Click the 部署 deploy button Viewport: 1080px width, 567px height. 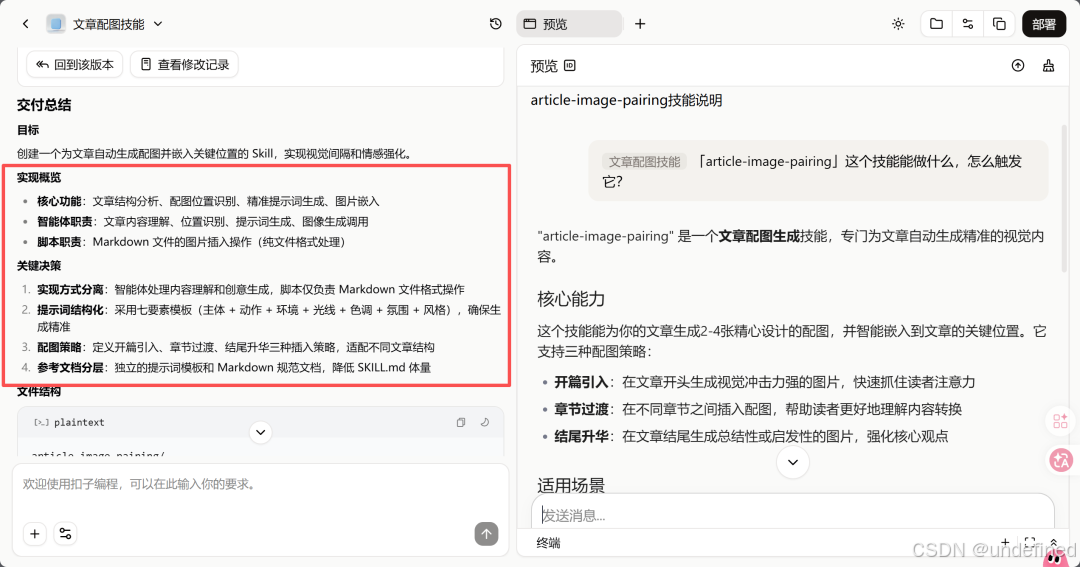pos(1043,24)
